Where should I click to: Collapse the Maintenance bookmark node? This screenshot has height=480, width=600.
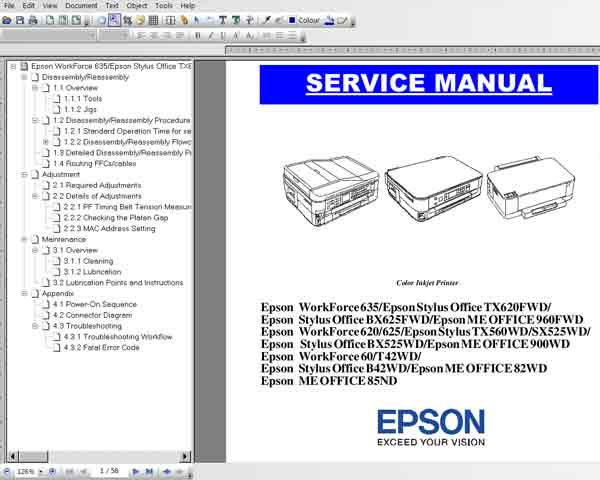24,239
